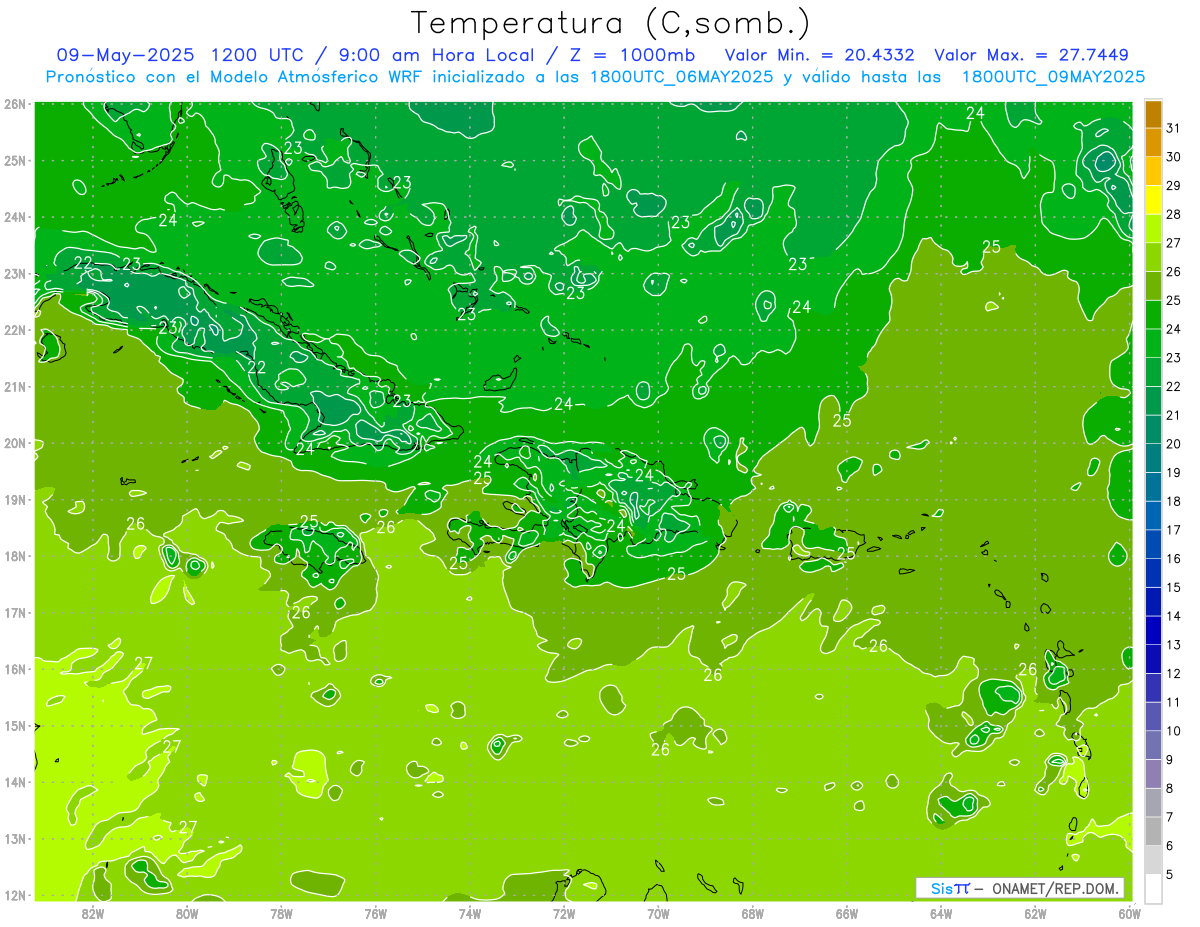Click the 23N latitude axis label

[x=14, y=273]
